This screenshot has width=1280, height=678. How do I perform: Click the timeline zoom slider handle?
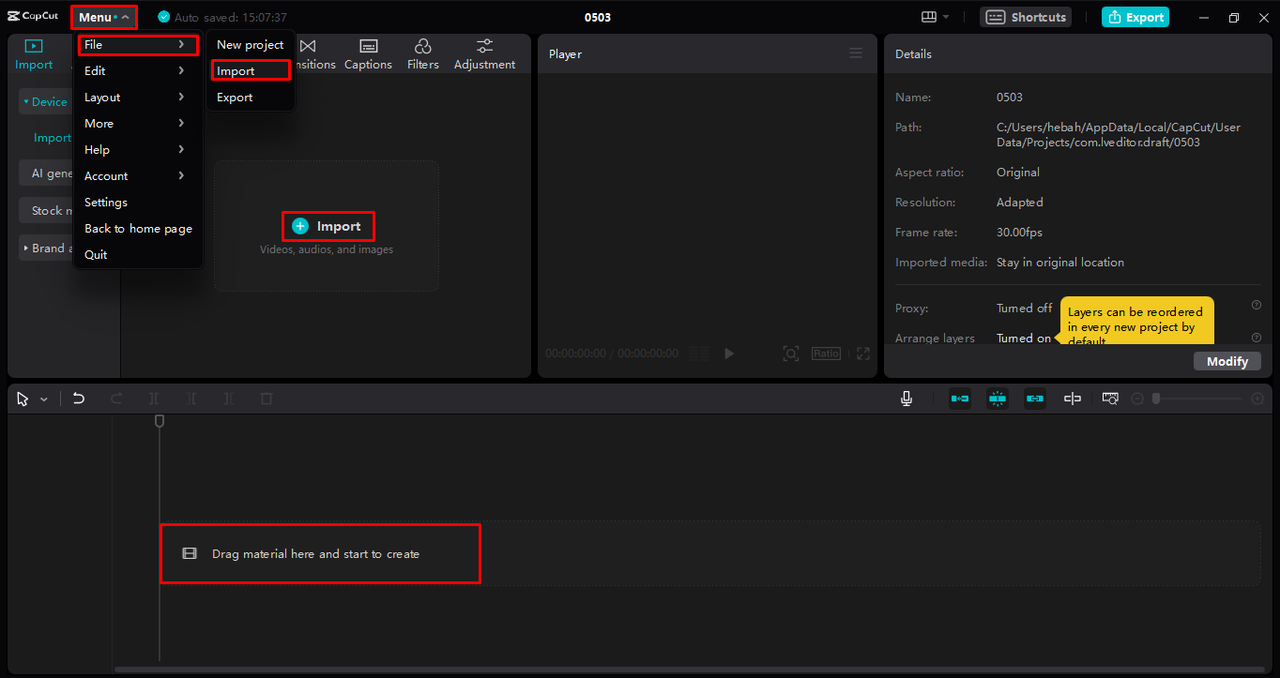pos(1155,398)
